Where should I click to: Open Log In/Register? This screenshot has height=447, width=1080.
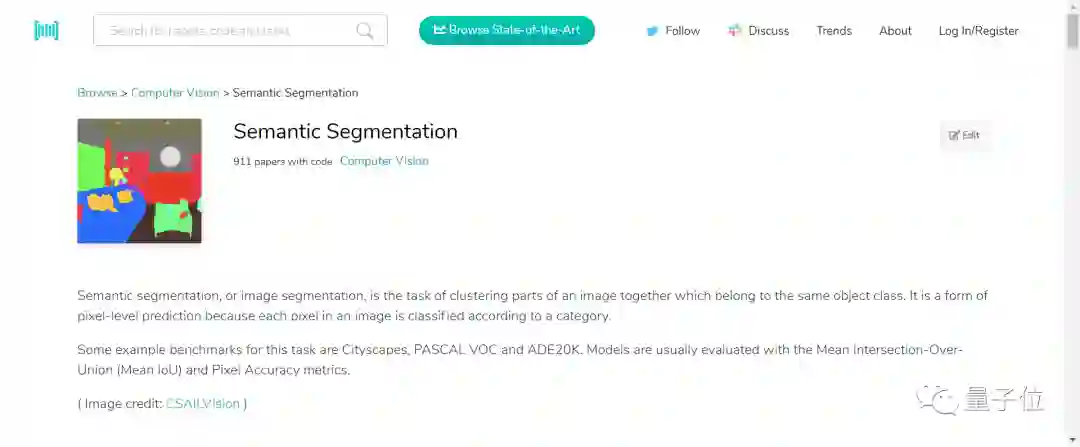point(978,31)
